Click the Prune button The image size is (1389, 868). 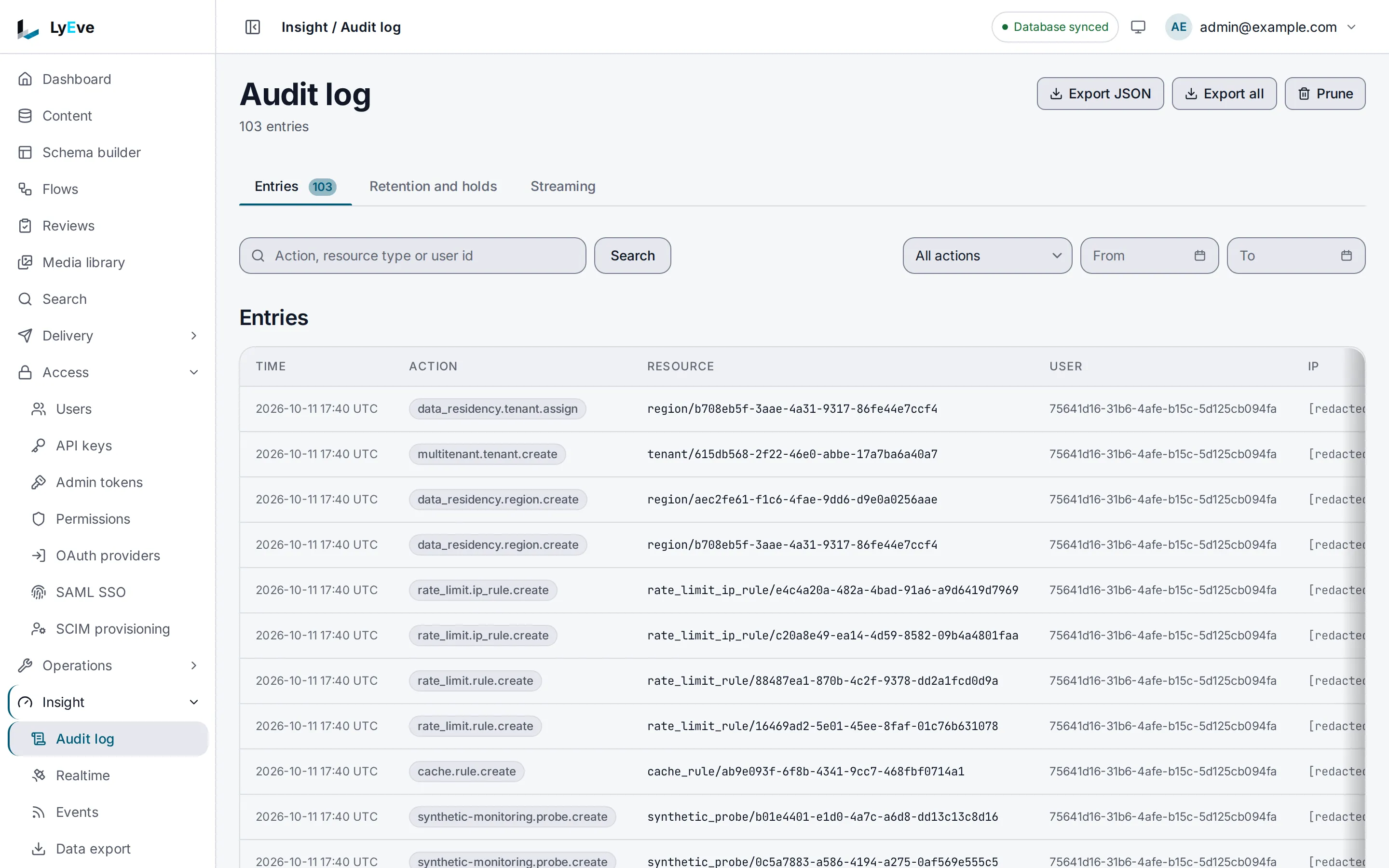(1325, 94)
